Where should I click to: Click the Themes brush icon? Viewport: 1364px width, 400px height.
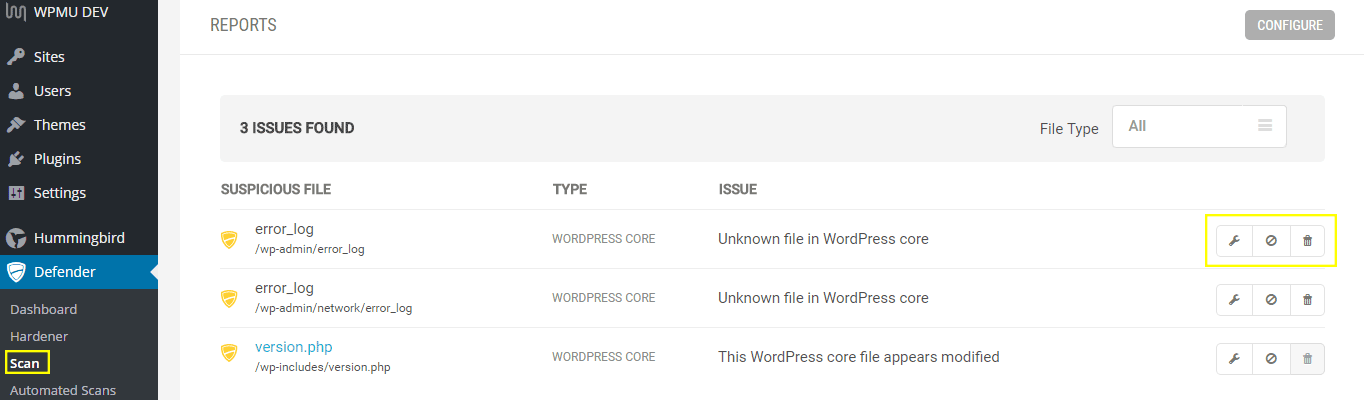(16, 125)
